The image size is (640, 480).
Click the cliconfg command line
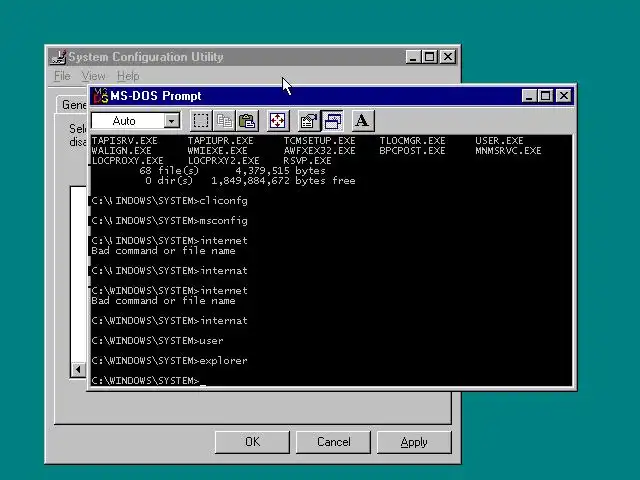coord(169,201)
